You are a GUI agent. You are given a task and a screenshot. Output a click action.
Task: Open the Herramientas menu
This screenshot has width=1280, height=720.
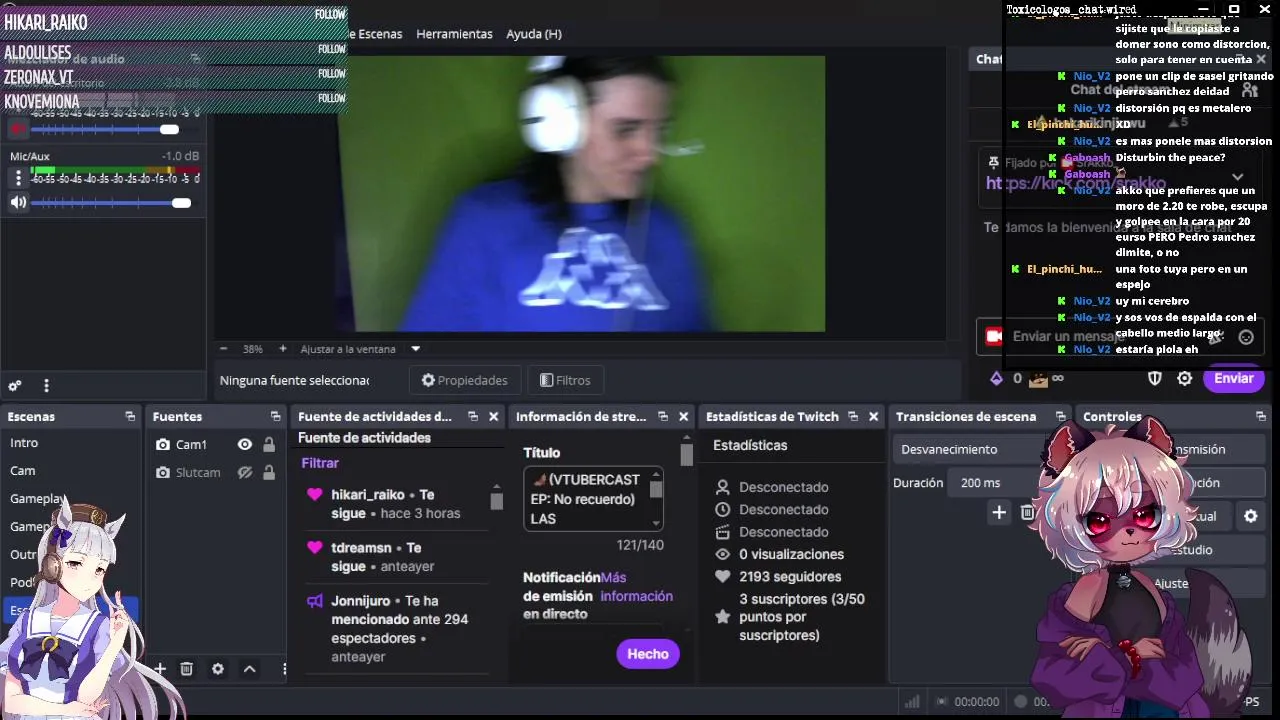tap(454, 34)
